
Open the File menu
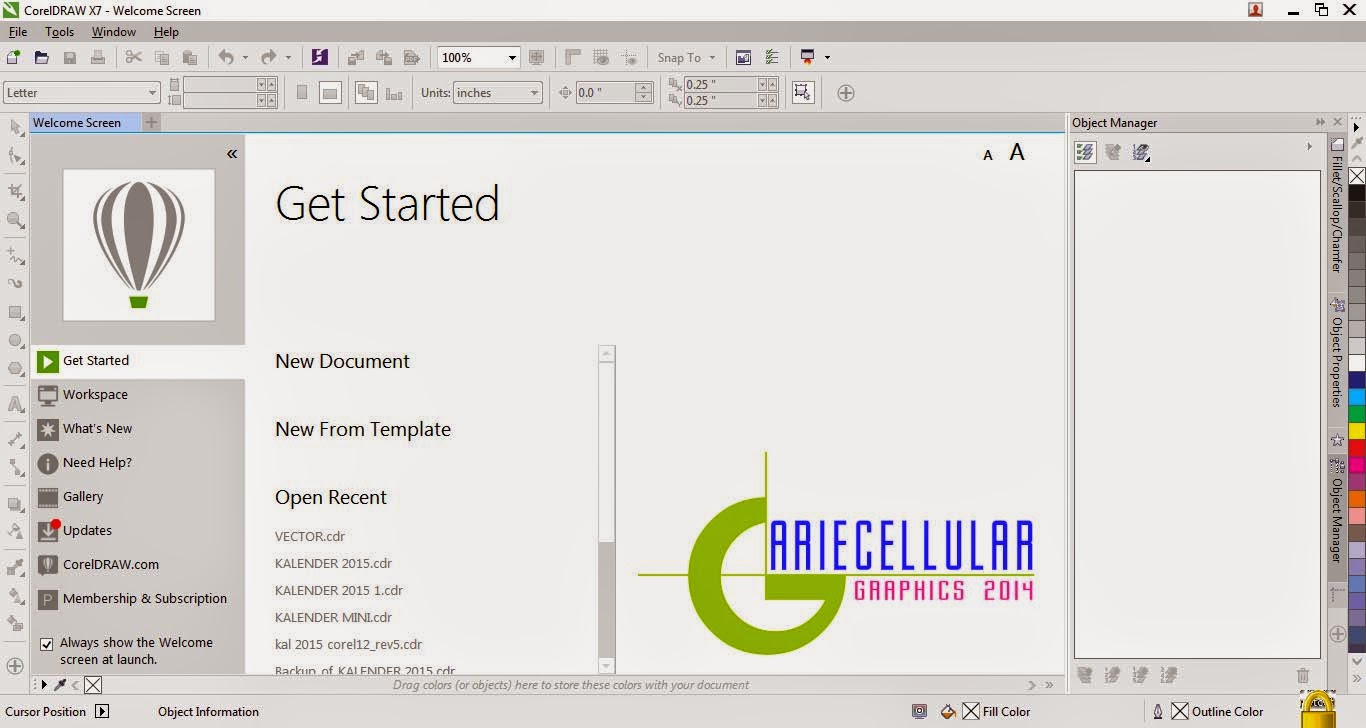point(18,32)
